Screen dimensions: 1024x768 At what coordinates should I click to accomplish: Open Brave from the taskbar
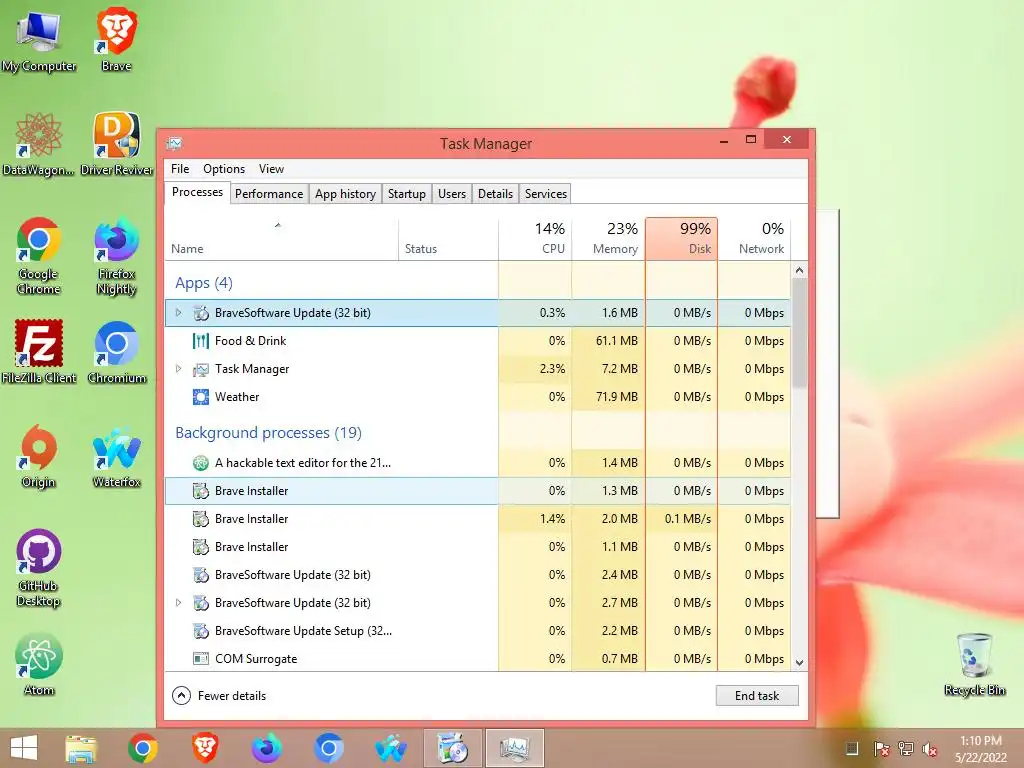205,748
